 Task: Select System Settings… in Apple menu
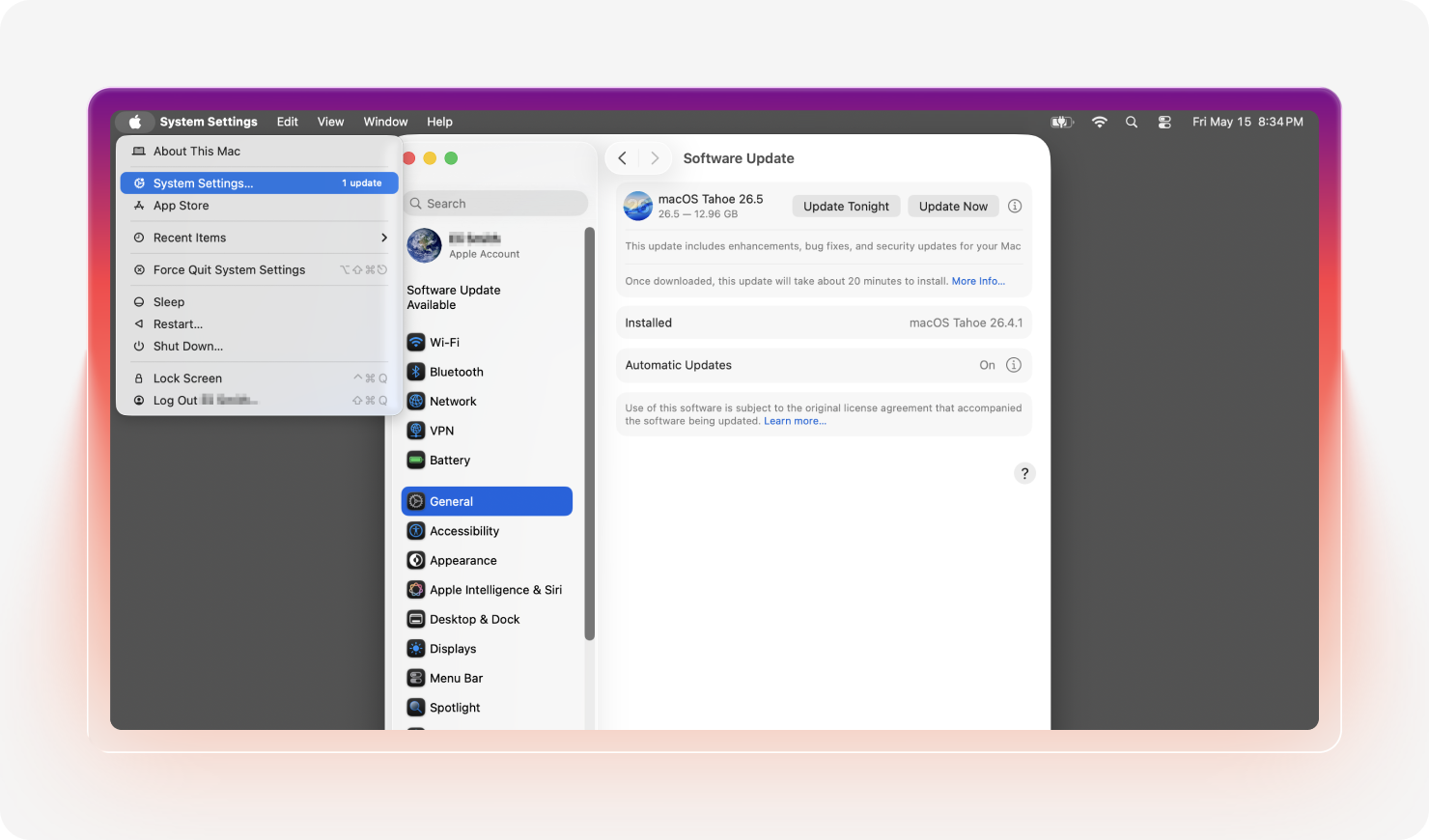260,183
